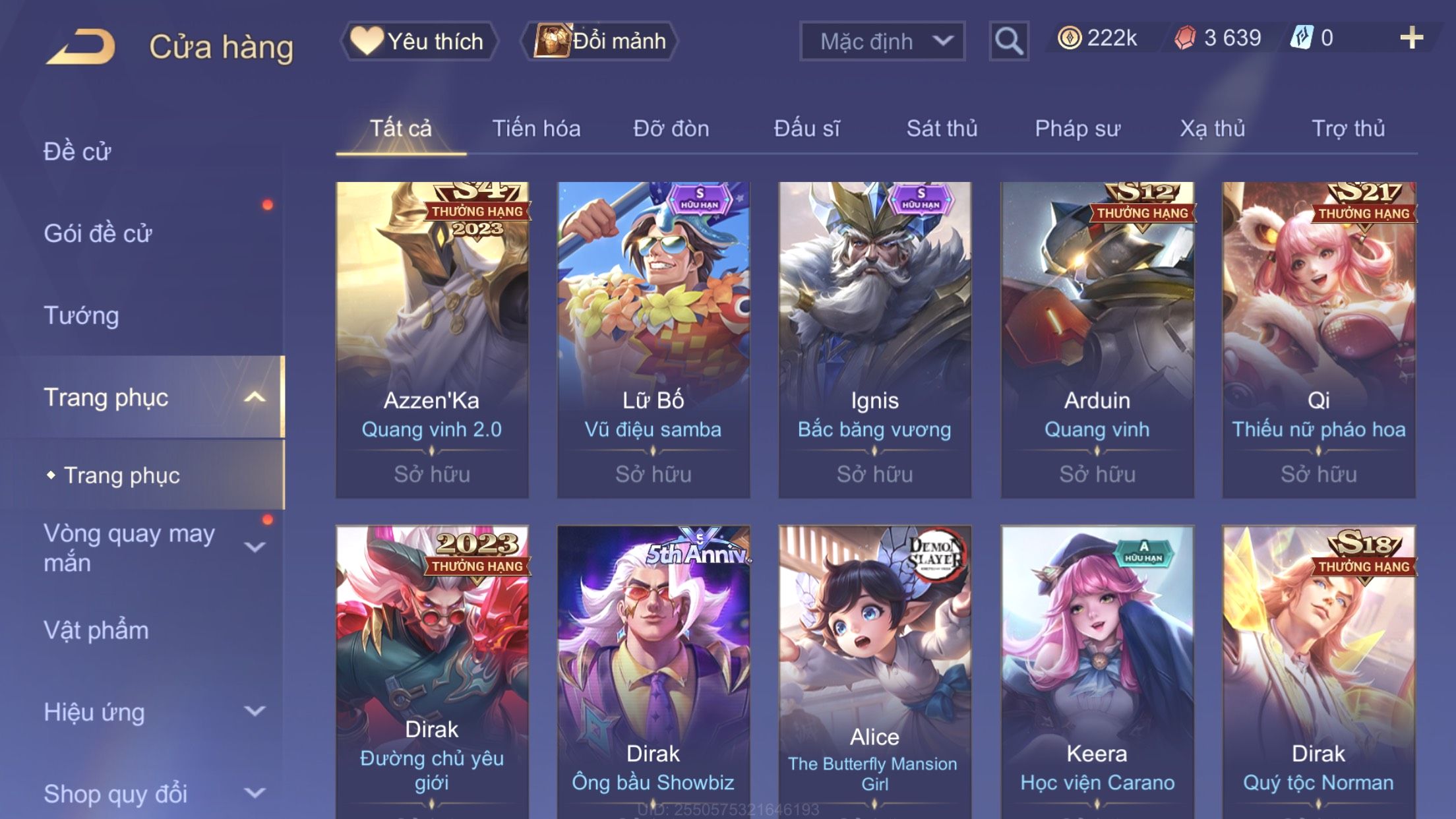Tap the red ruby currency icon
Viewport: 1456px width, 819px height.
pyautogui.click(x=1185, y=38)
